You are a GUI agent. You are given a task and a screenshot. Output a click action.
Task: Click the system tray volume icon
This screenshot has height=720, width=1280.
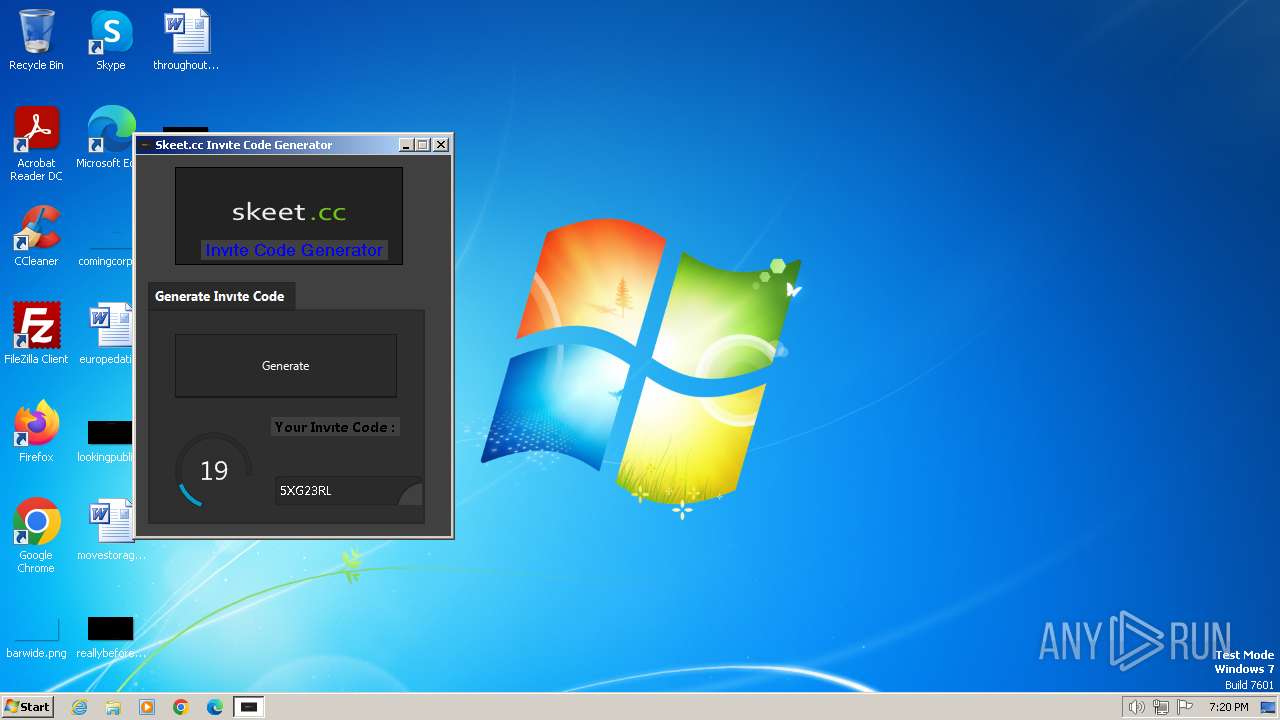click(1136, 707)
